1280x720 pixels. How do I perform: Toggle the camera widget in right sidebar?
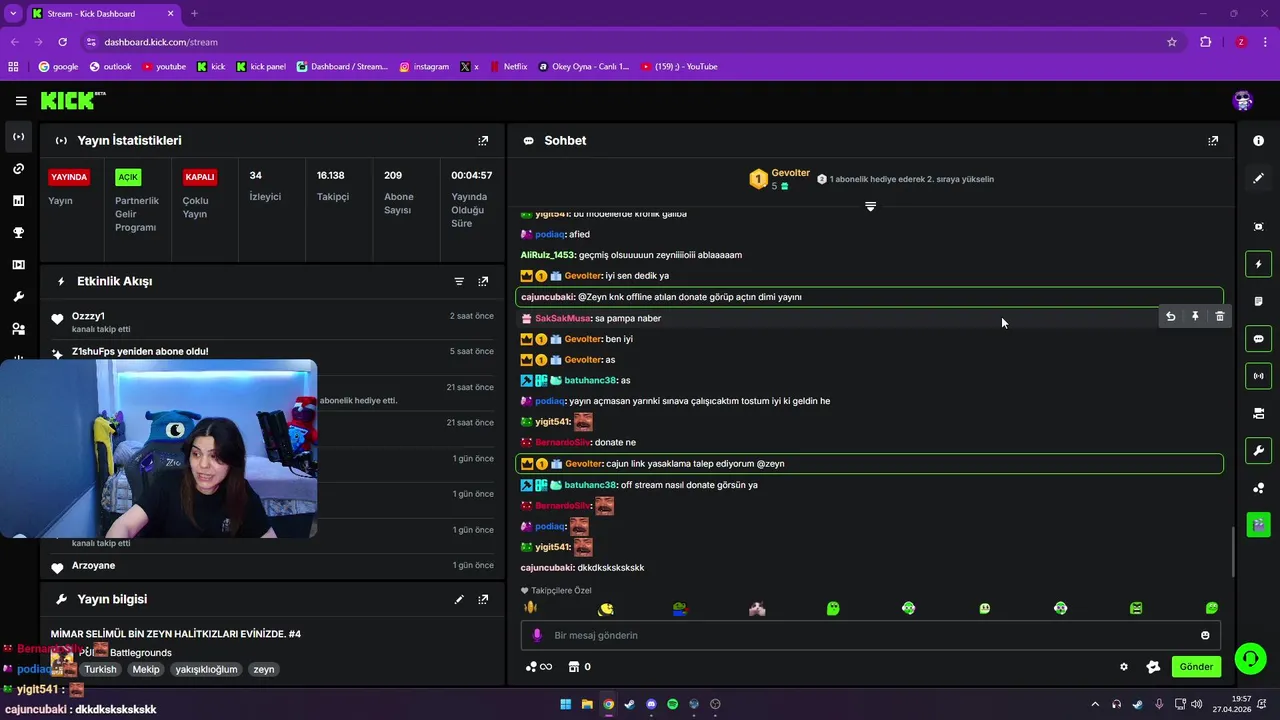pyautogui.click(x=1258, y=413)
